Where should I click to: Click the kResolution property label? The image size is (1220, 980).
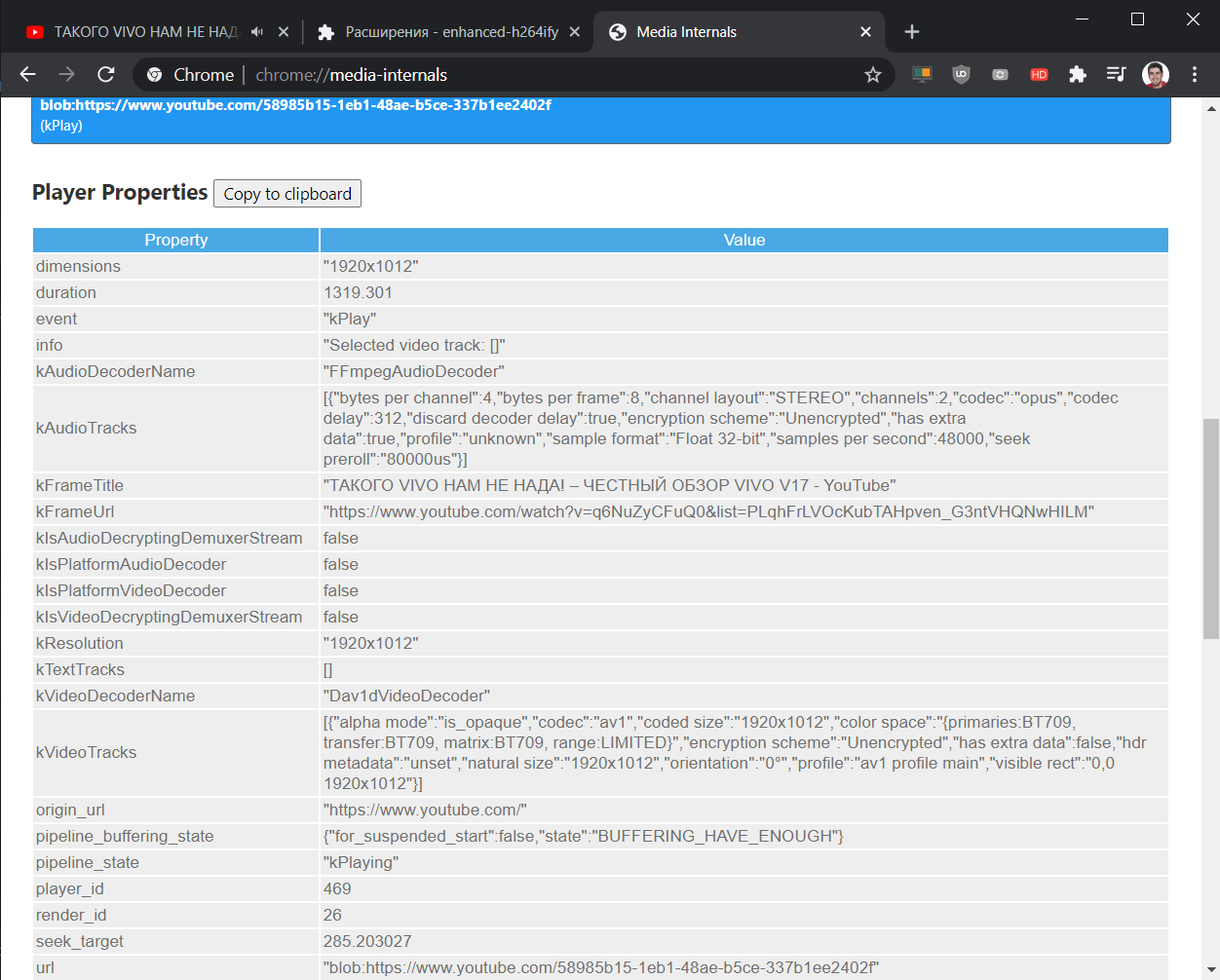point(80,643)
